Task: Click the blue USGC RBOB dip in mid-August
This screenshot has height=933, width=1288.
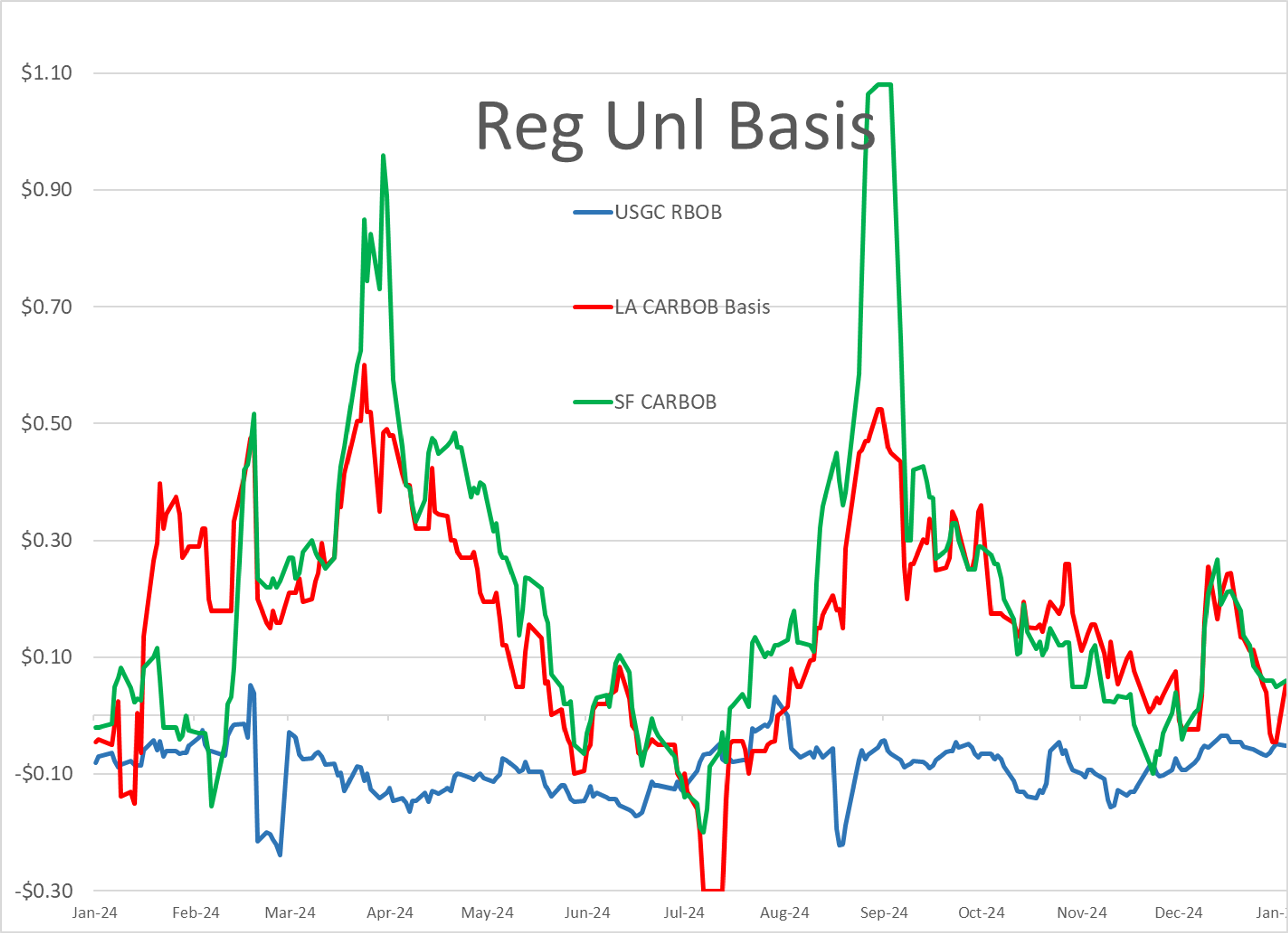Action: [x=841, y=845]
